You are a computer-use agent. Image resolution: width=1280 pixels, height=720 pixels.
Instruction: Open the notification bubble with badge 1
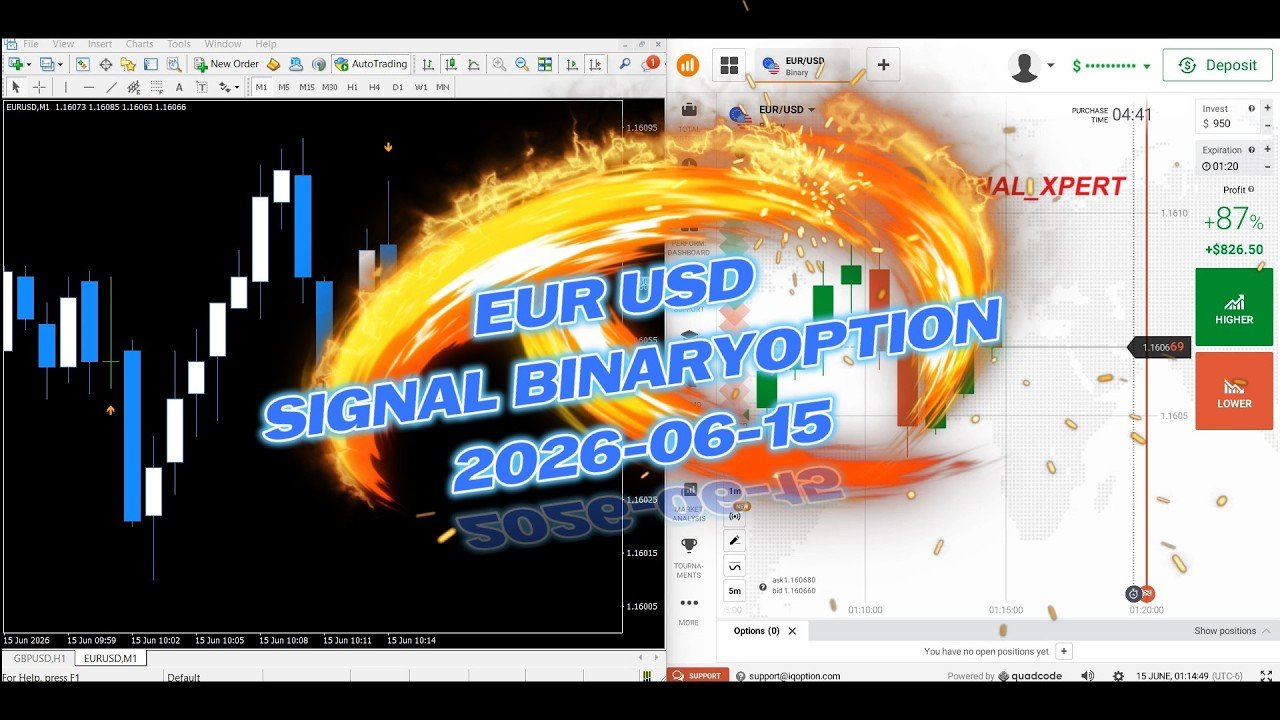coord(650,63)
